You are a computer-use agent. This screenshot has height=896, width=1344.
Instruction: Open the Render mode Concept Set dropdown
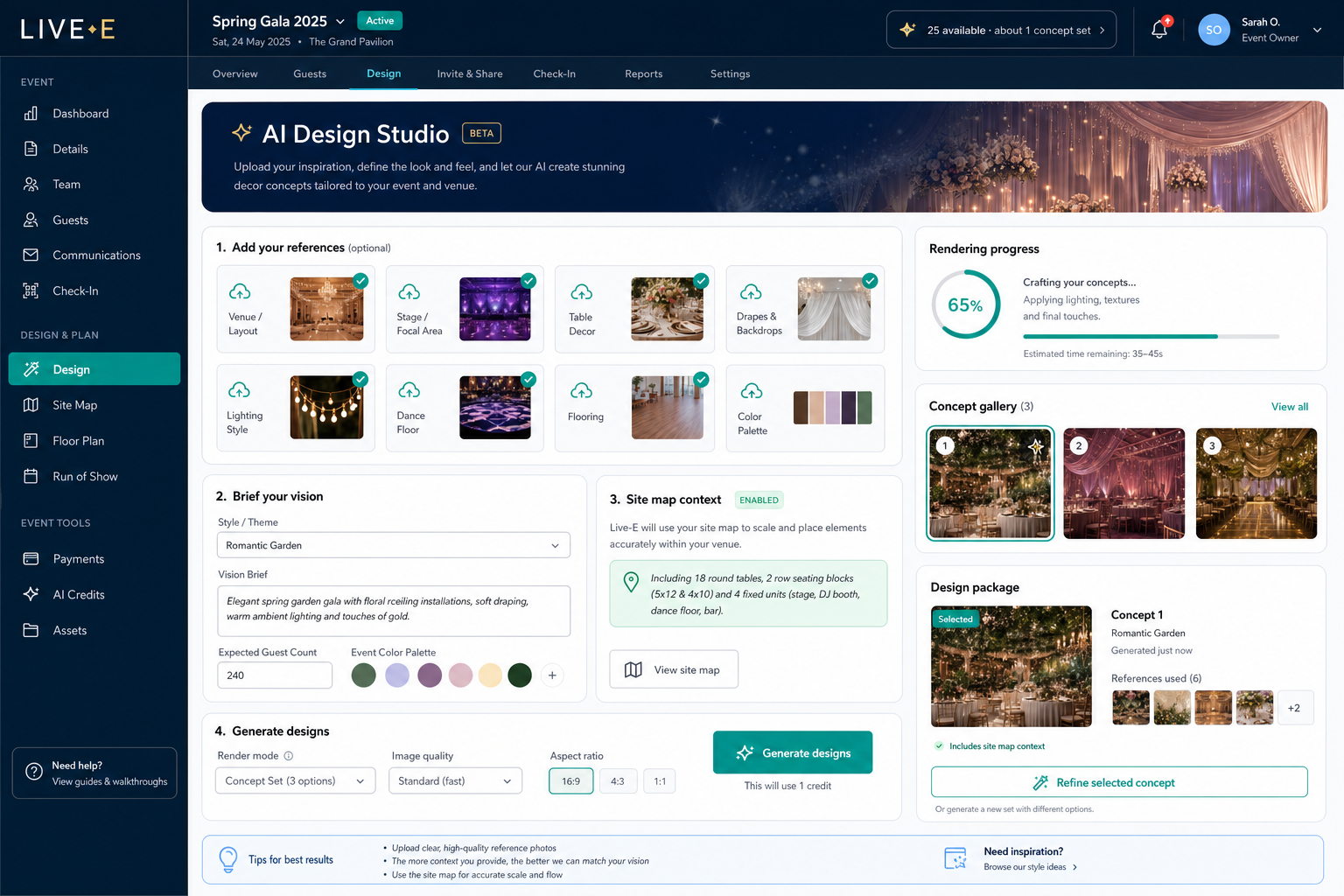click(295, 780)
